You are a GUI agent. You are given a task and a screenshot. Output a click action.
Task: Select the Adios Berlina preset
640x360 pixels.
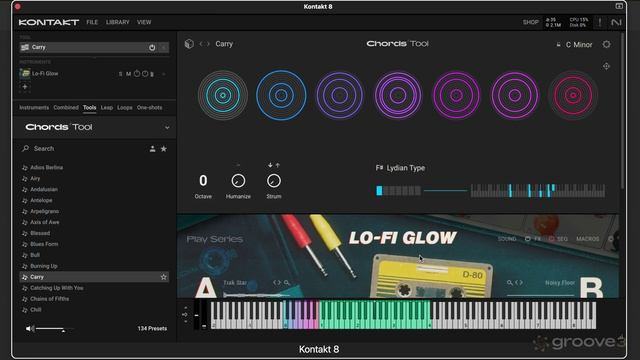[x=47, y=167]
